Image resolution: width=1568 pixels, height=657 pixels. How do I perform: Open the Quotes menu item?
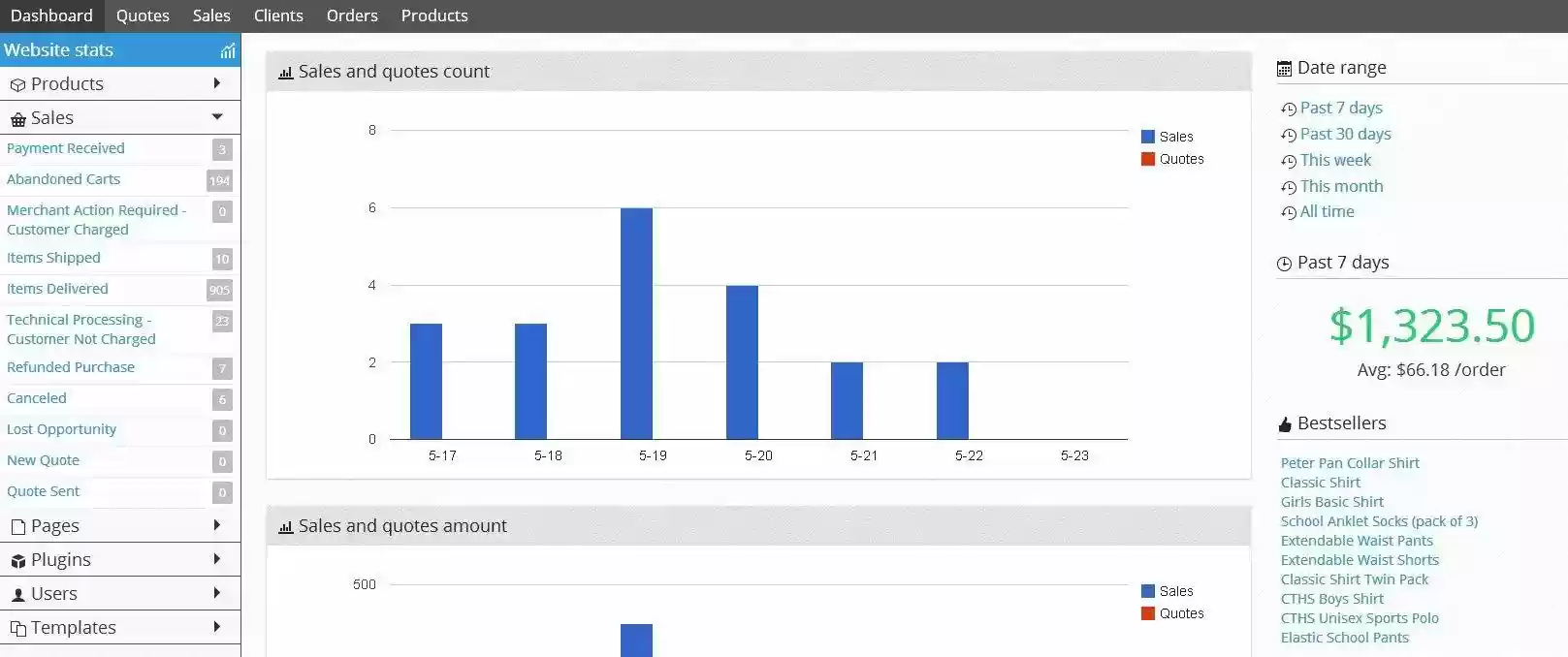point(143,16)
